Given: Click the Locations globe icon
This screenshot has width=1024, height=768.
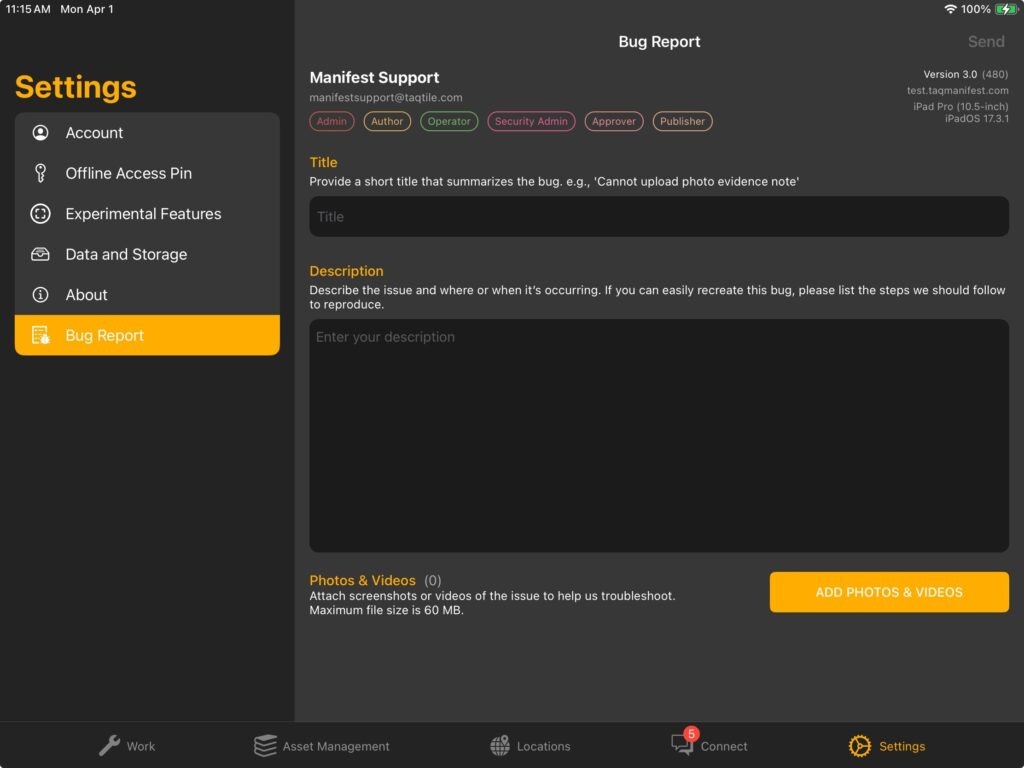Looking at the screenshot, I should pos(499,745).
